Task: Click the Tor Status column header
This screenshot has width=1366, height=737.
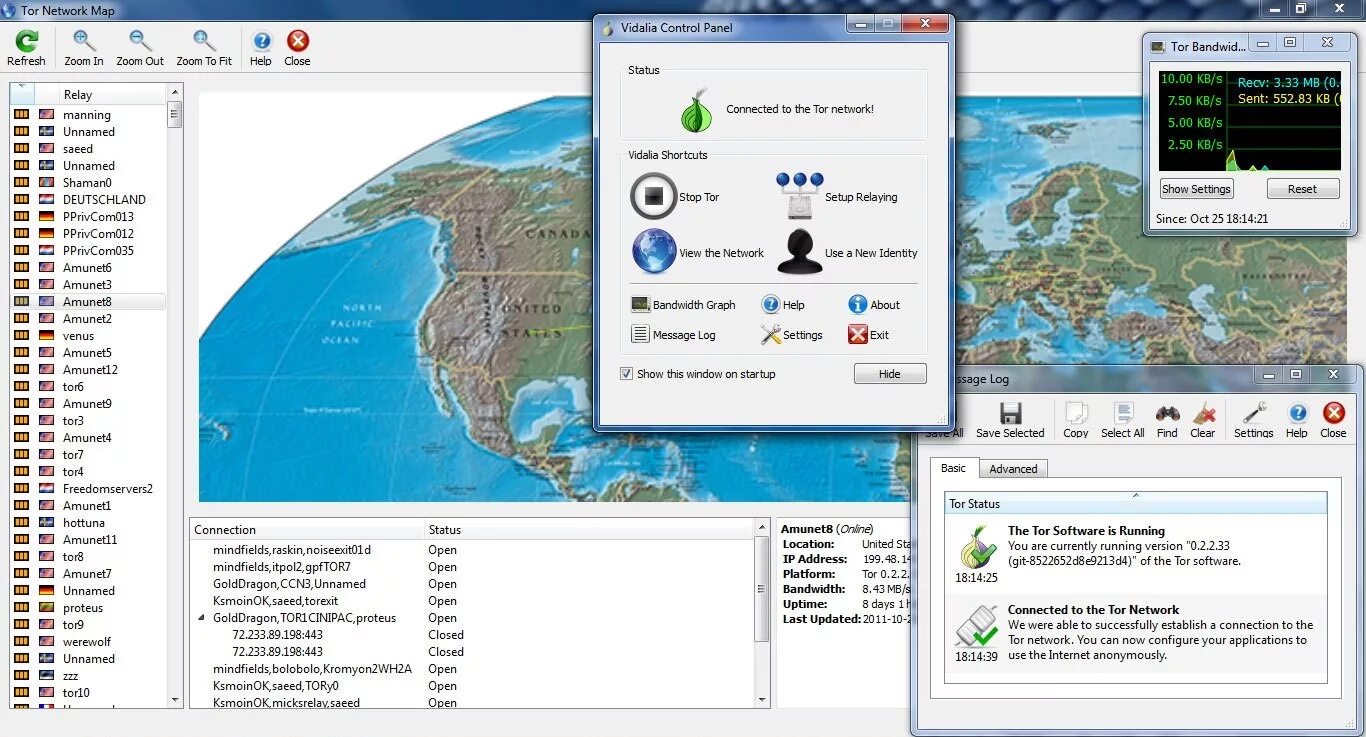Action: (1135, 503)
